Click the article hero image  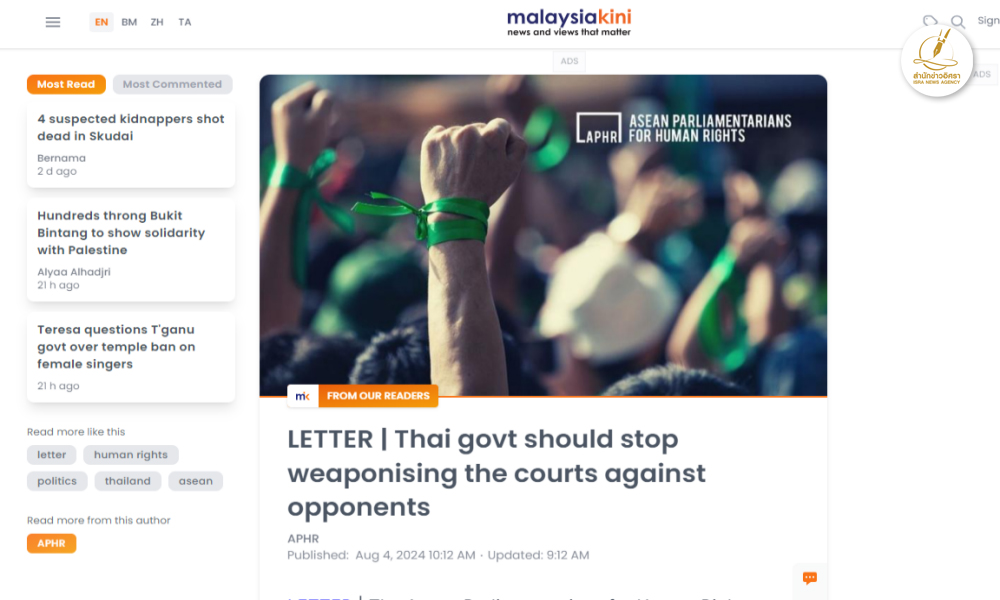pyautogui.click(x=543, y=235)
